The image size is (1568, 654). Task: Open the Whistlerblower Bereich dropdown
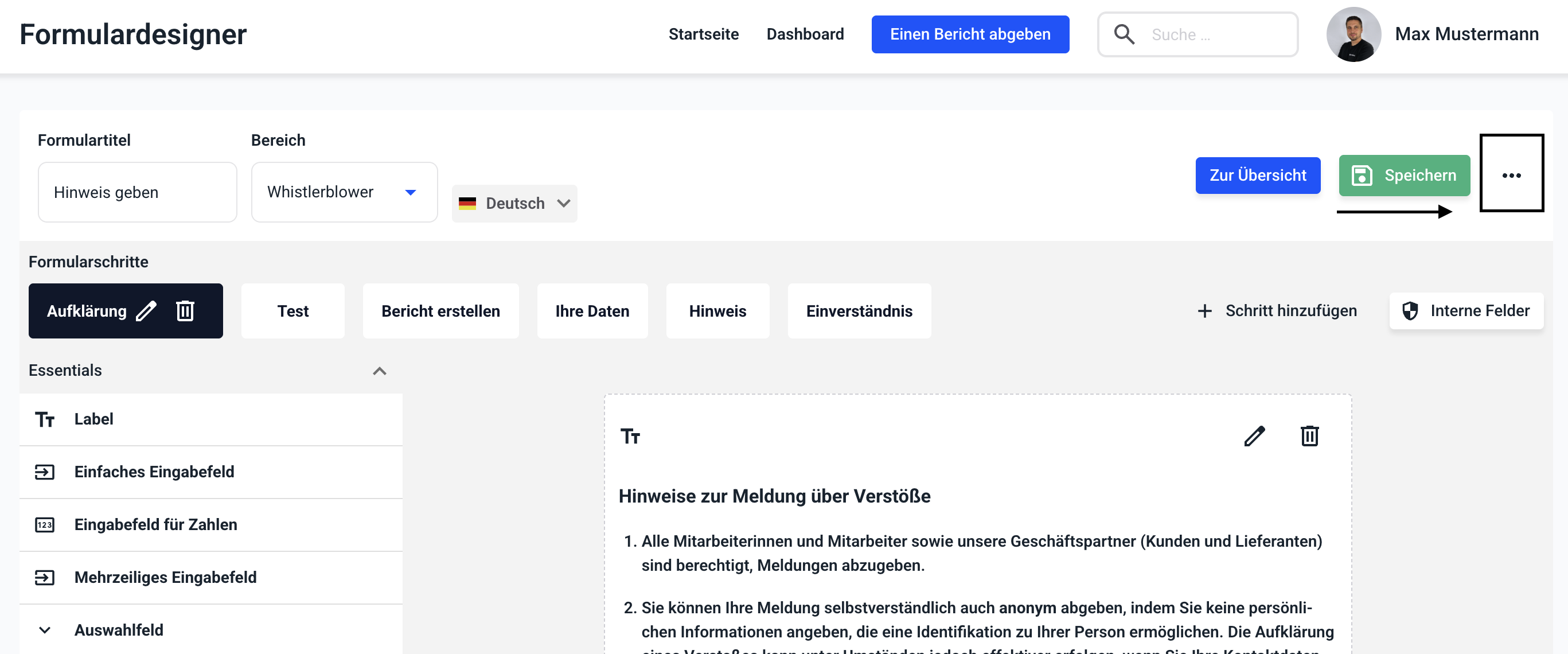pos(344,192)
